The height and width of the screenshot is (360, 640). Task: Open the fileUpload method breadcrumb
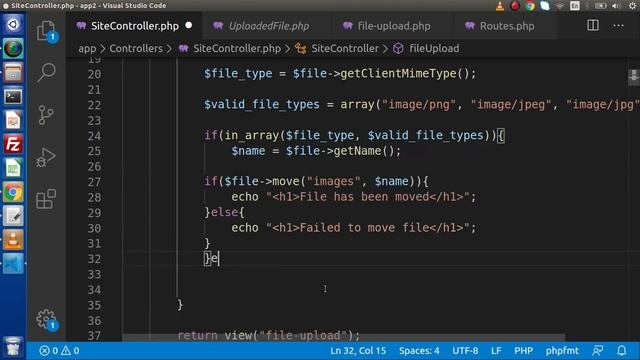[x=433, y=49]
